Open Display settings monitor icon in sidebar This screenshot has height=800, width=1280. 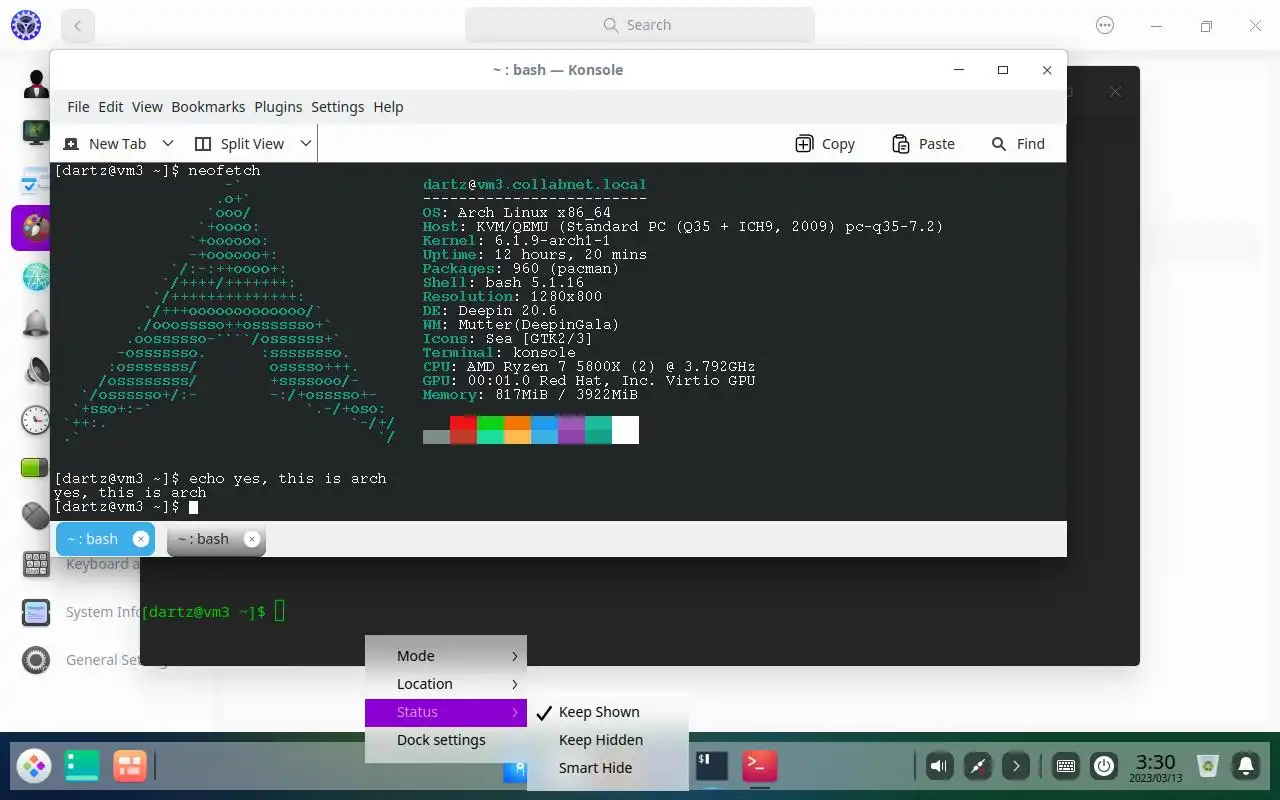pyautogui.click(x=36, y=132)
